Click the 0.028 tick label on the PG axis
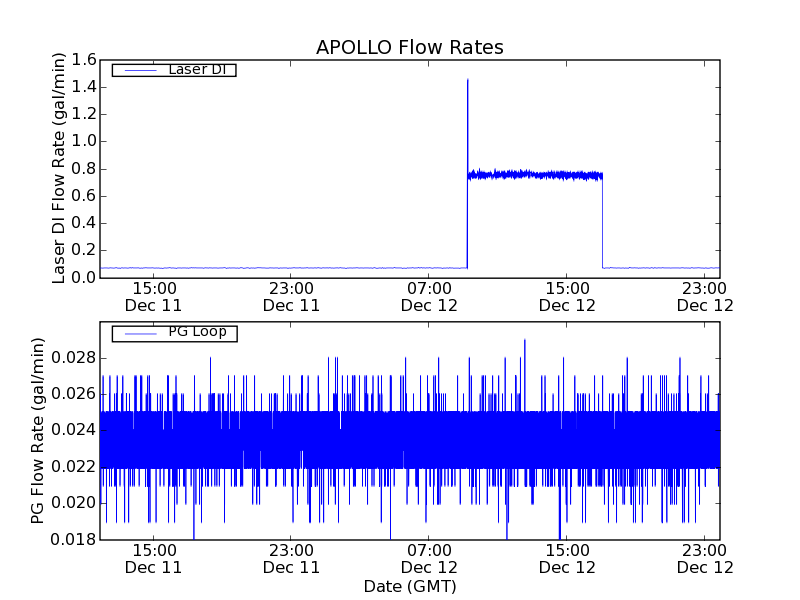The image size is (800, 600). coord(74,358)
